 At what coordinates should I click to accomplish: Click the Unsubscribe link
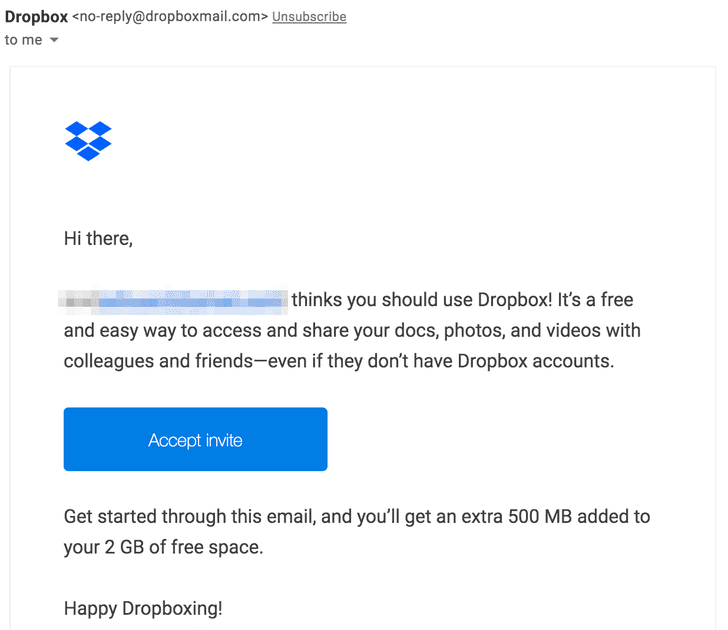coord(309,17)
